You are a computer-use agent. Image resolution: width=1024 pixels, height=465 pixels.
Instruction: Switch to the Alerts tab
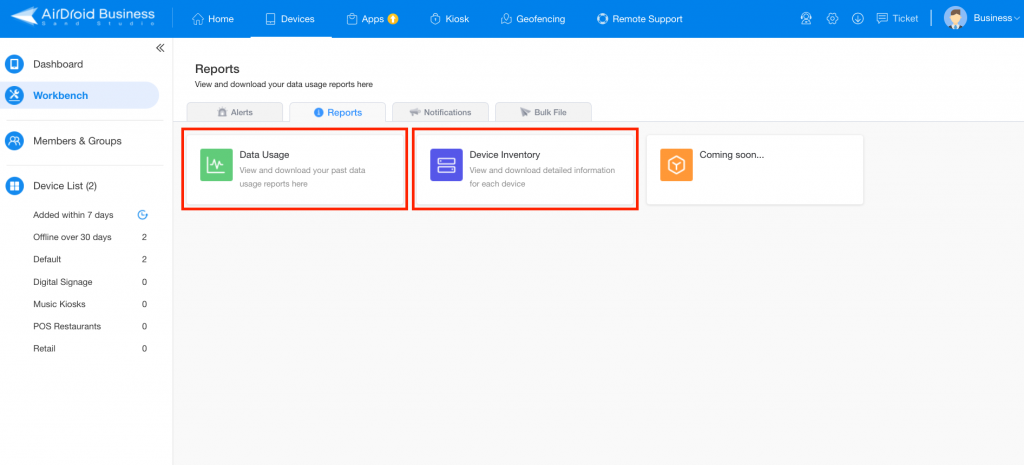click(234, 112)
